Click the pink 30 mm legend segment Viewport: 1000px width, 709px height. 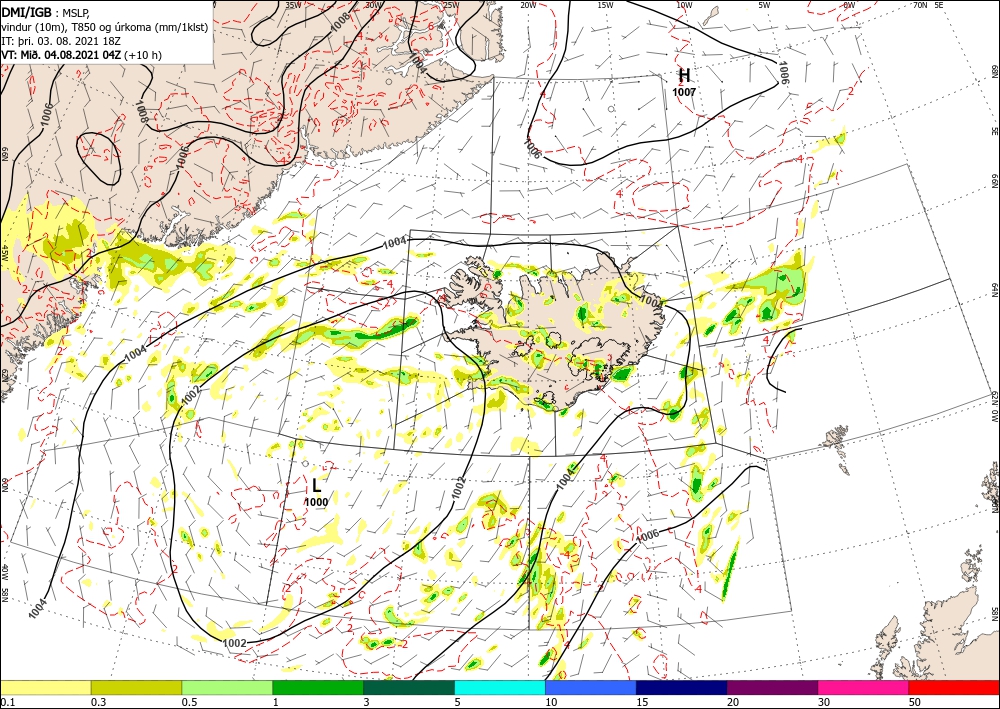point(864,687)
